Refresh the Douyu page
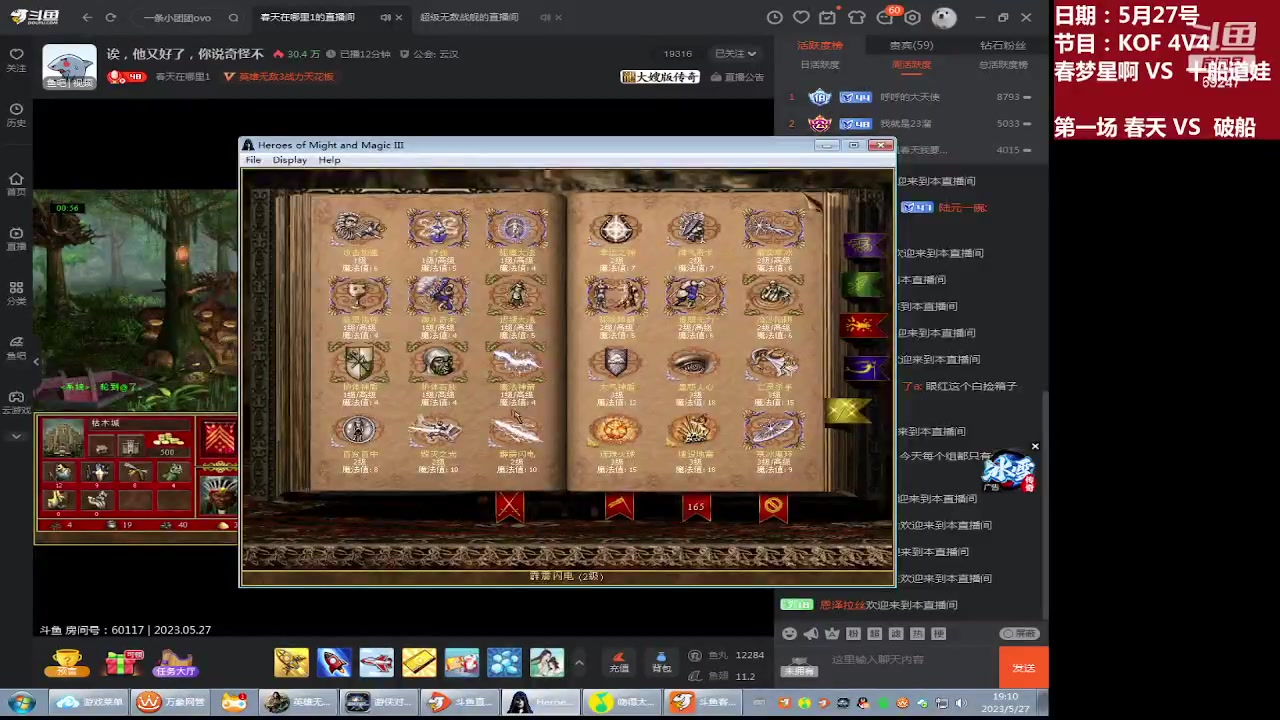Screen dimensions: 1280x720 click(x=110, y=17)
